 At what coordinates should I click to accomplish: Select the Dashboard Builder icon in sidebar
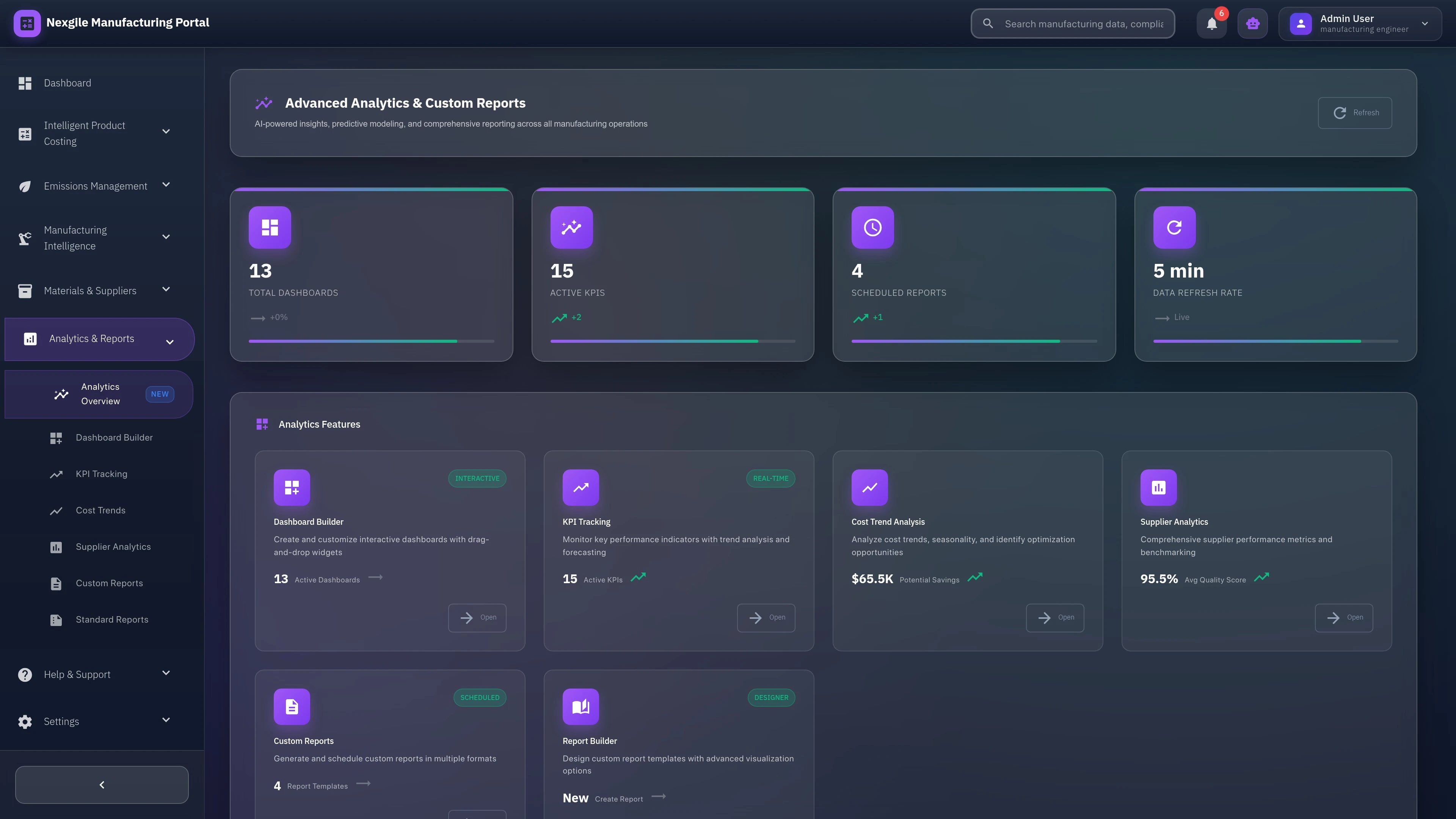[56, 438]
